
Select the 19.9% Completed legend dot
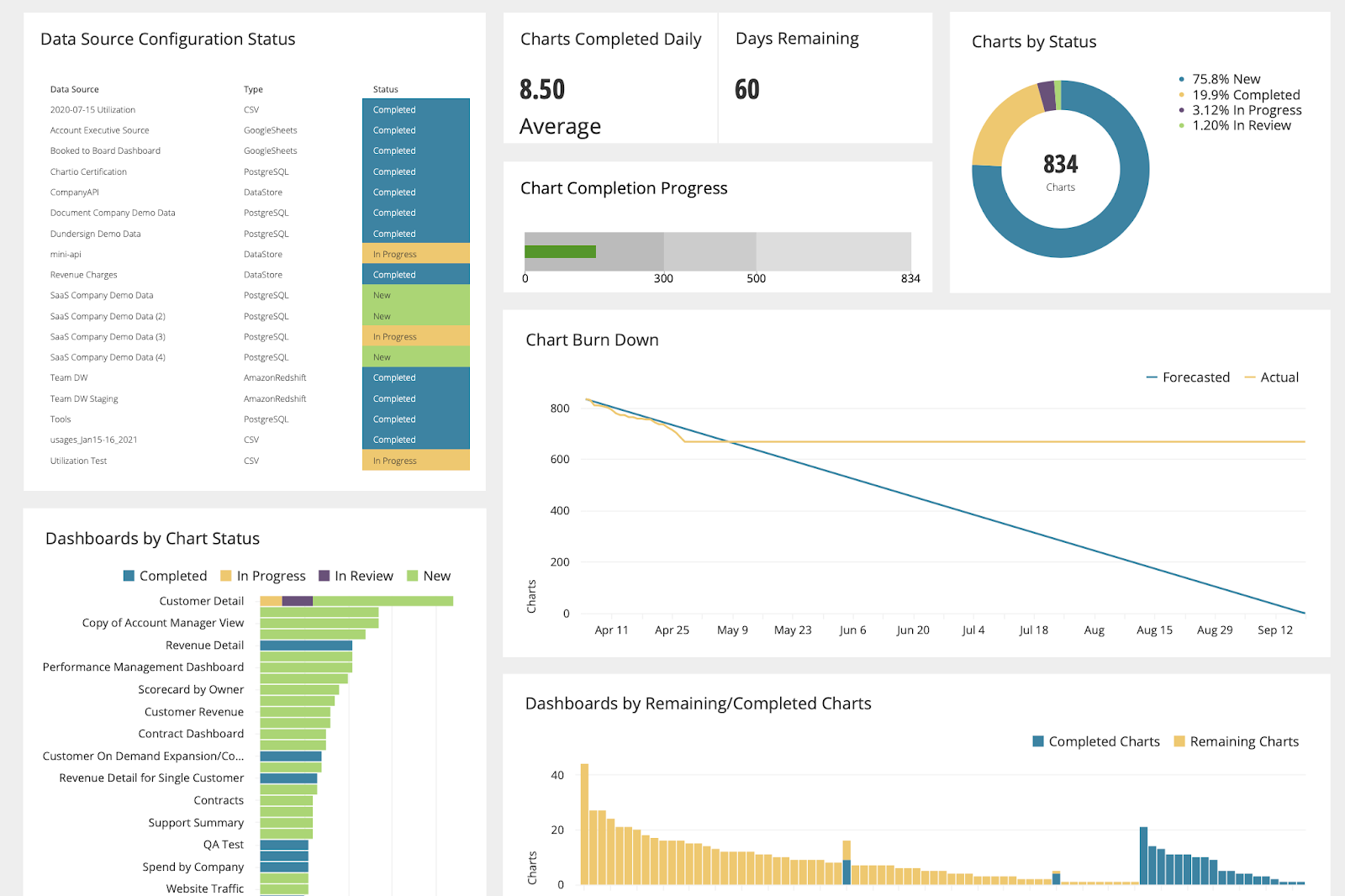pyautogui.click(x=1182, y=95)
